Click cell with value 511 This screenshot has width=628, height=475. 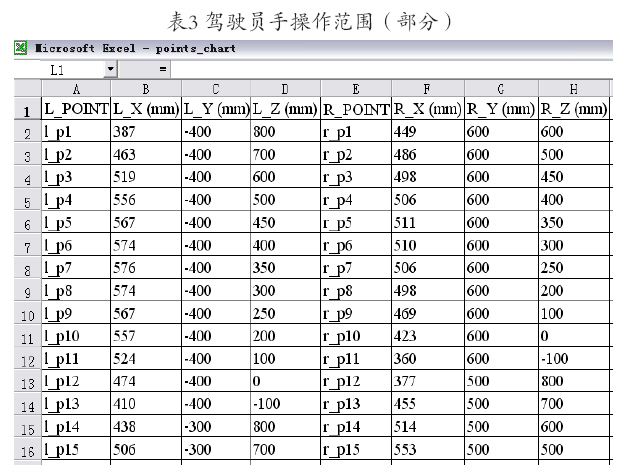tap(428, 222)
